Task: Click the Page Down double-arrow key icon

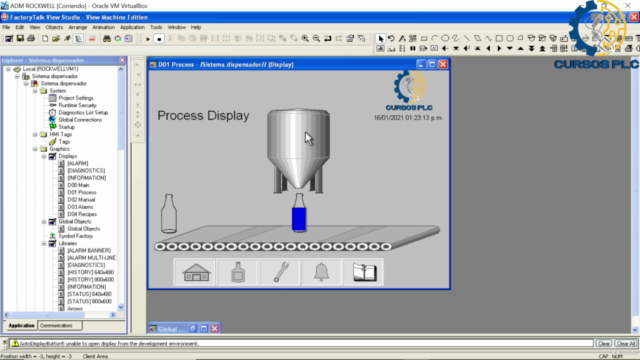Action: (x=531, y=49)
